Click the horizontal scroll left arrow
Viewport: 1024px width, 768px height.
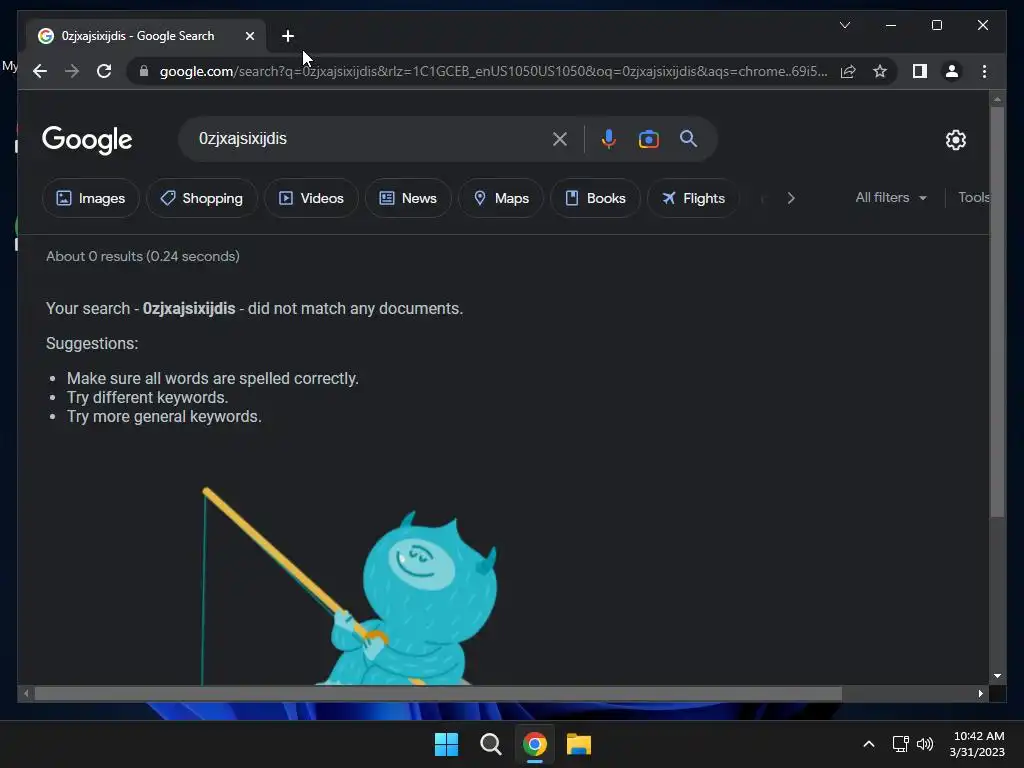coord(26,694)
